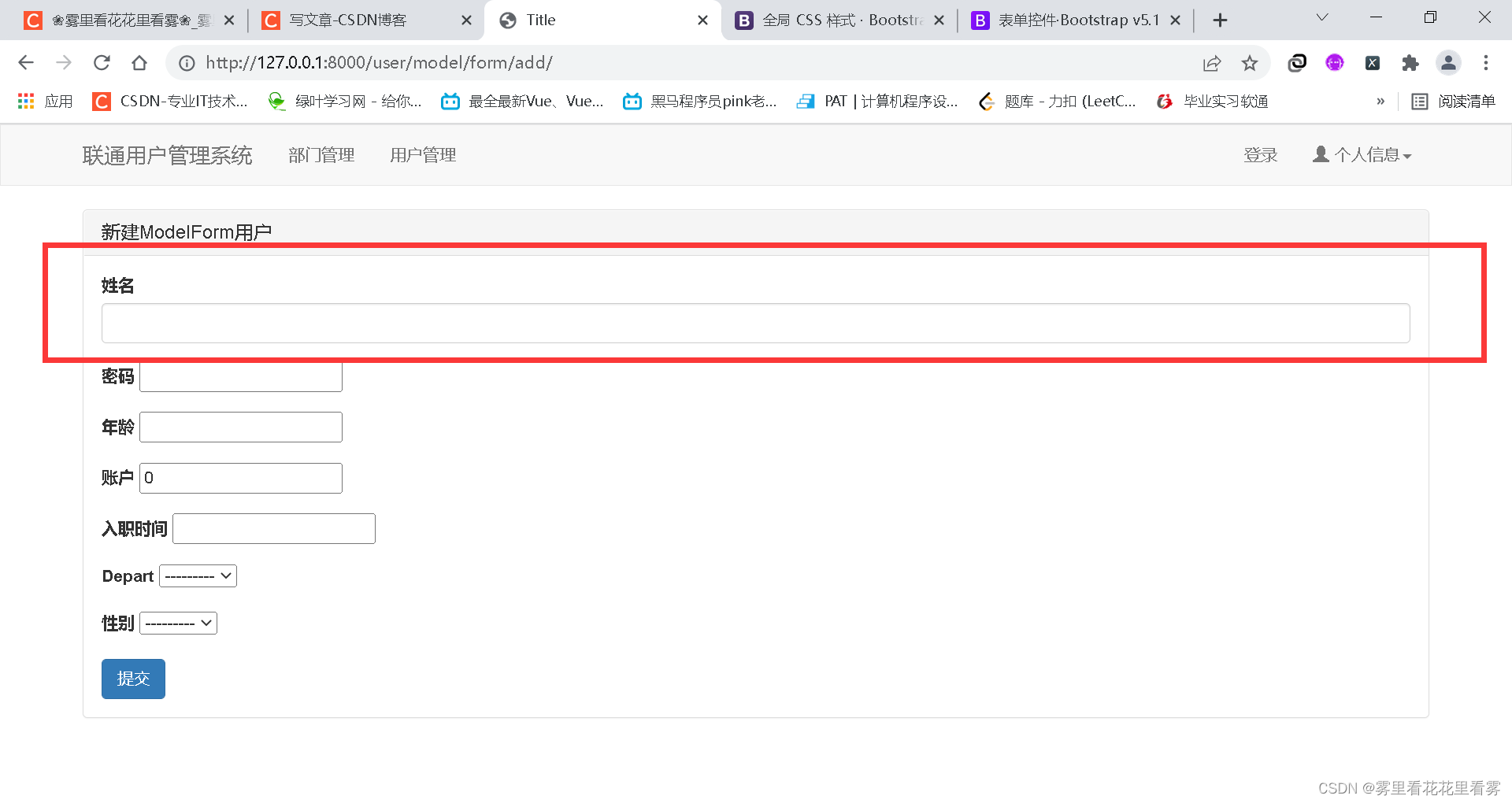This screenshot has width=1512, height=803.
Task: Close the first CSDN blog tab
Action: 229,20
